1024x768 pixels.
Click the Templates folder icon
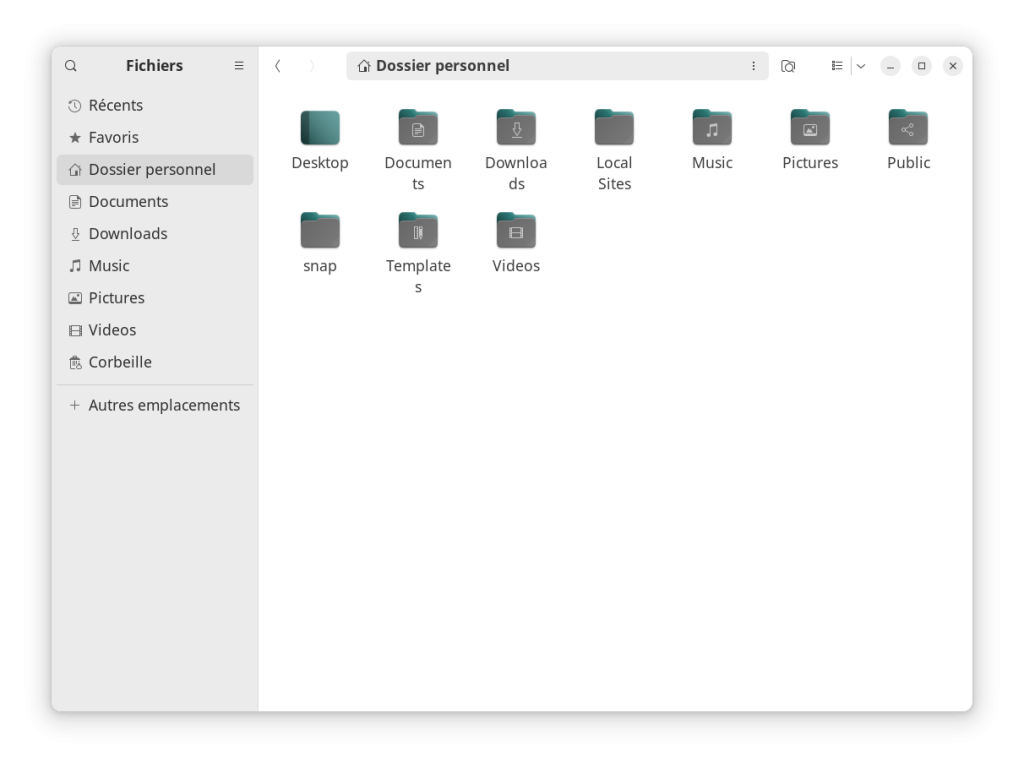click(x=418, y=232)
